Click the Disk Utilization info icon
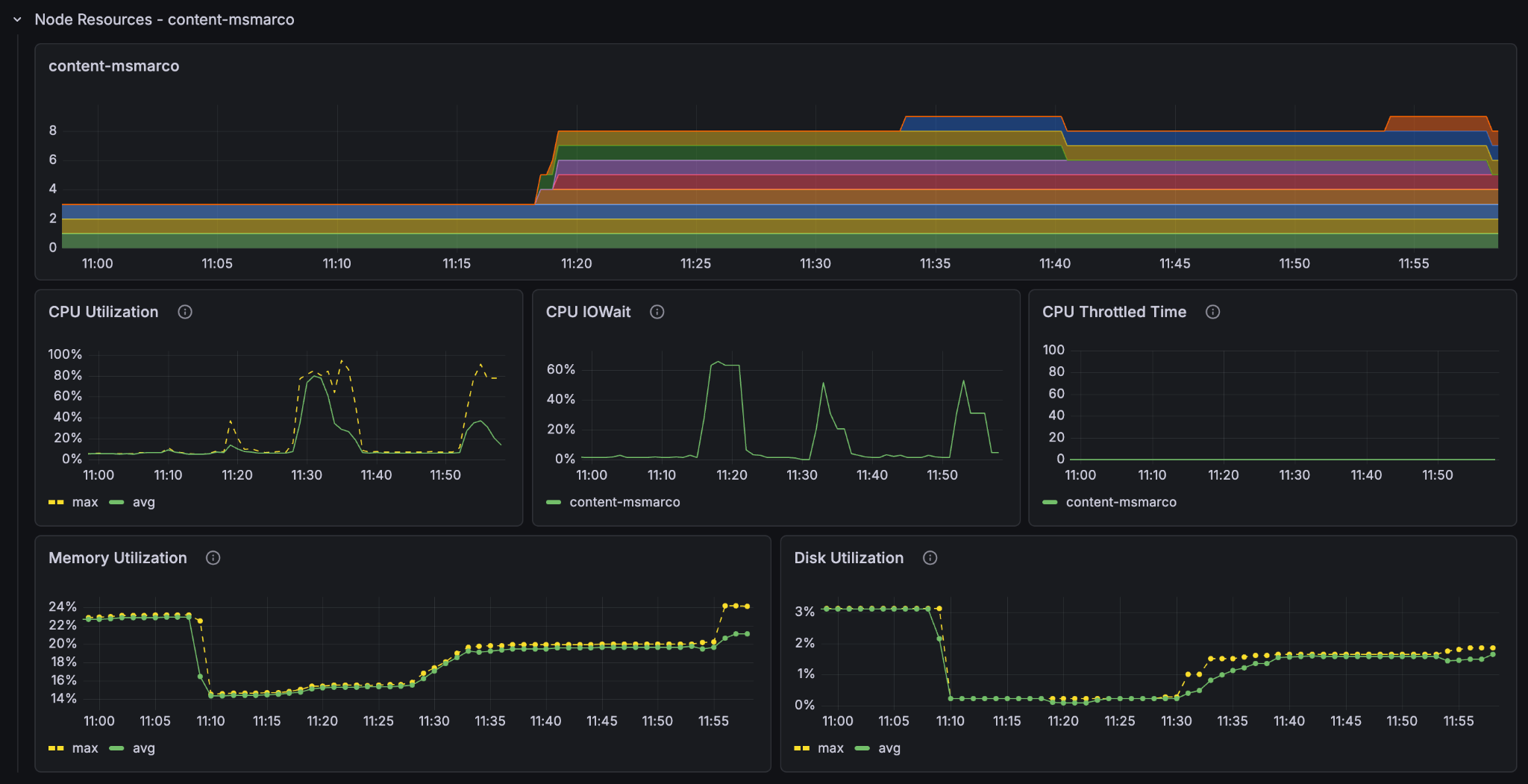Viewport: 1528px width, 784px height. (930, 557)
